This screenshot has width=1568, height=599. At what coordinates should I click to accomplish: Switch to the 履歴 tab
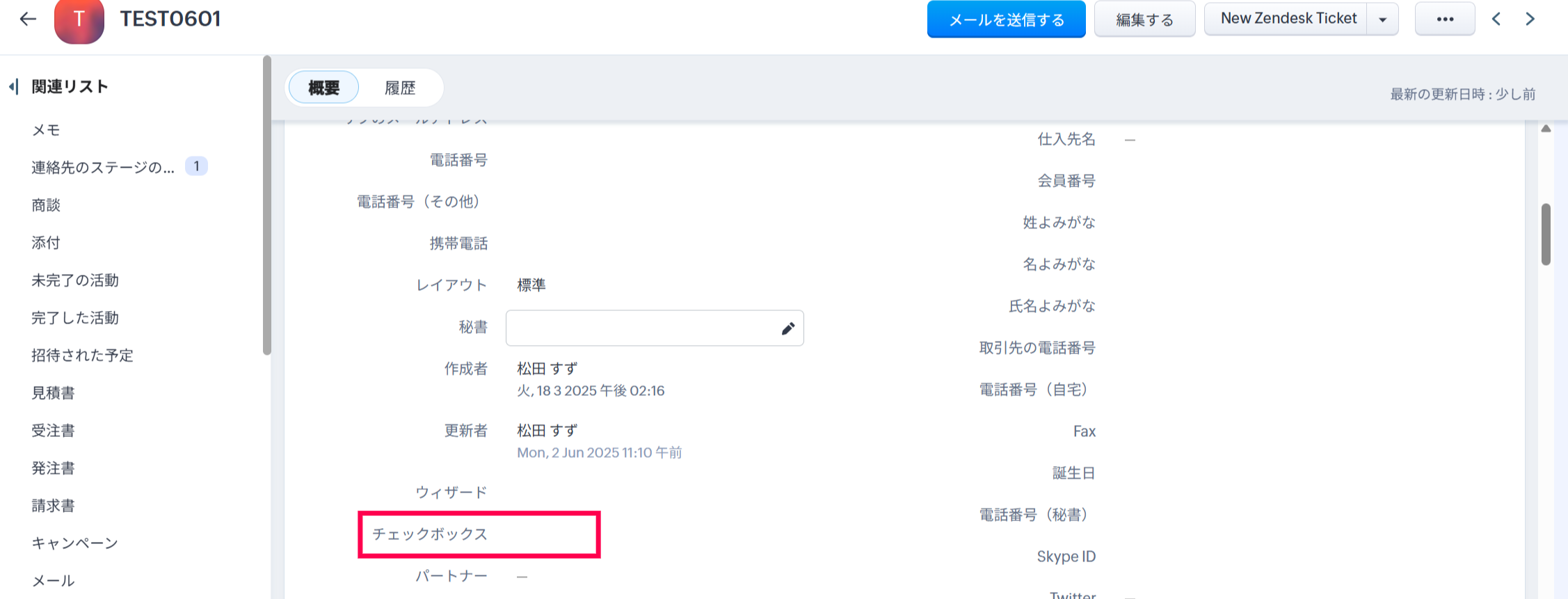point(400,88)
